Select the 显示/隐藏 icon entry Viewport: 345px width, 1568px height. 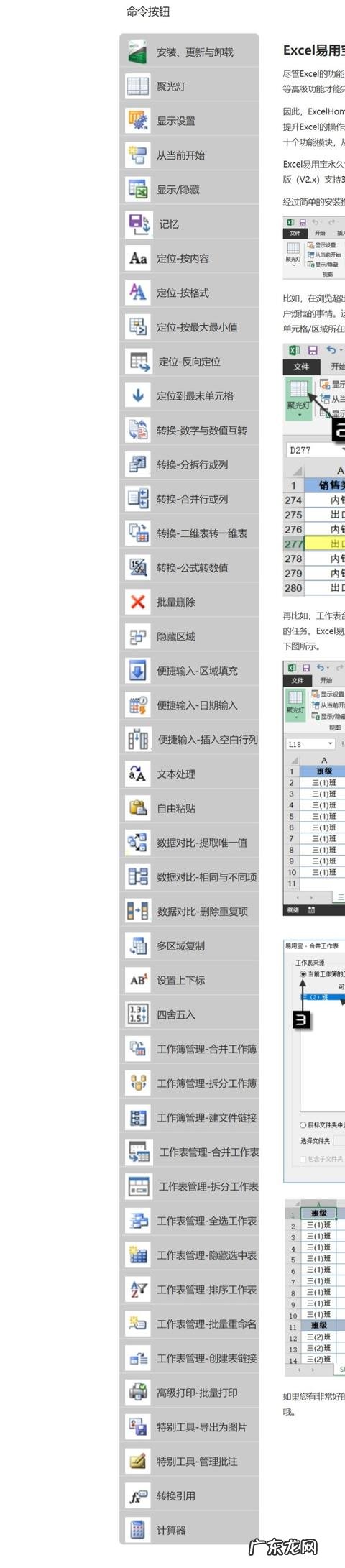point(137,189)
